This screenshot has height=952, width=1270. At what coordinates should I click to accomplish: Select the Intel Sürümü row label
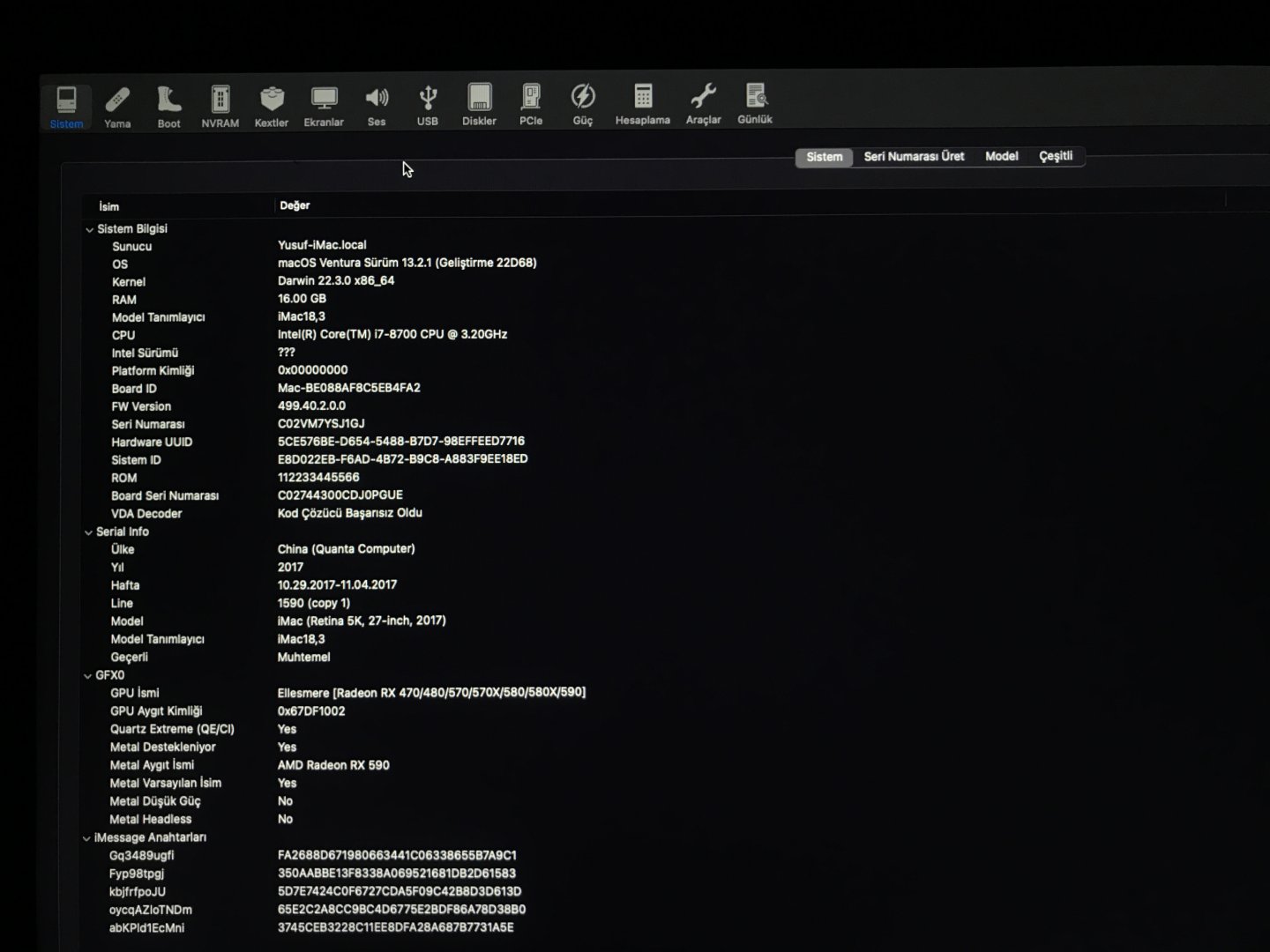pos(145,353)
